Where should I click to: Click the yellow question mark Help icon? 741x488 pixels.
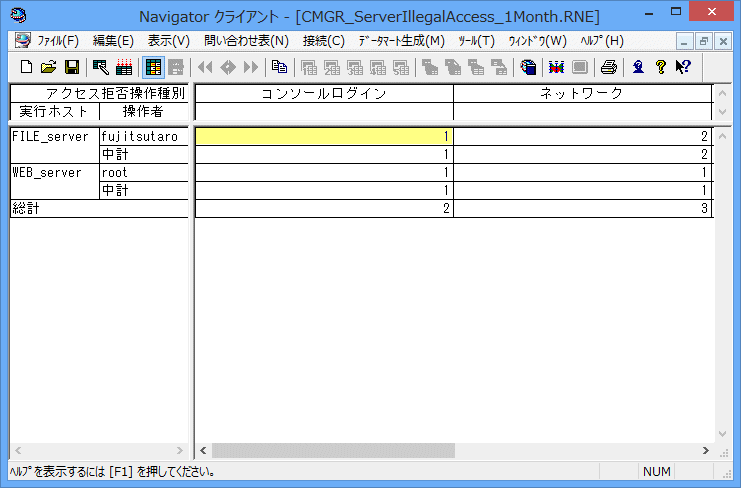660,67
